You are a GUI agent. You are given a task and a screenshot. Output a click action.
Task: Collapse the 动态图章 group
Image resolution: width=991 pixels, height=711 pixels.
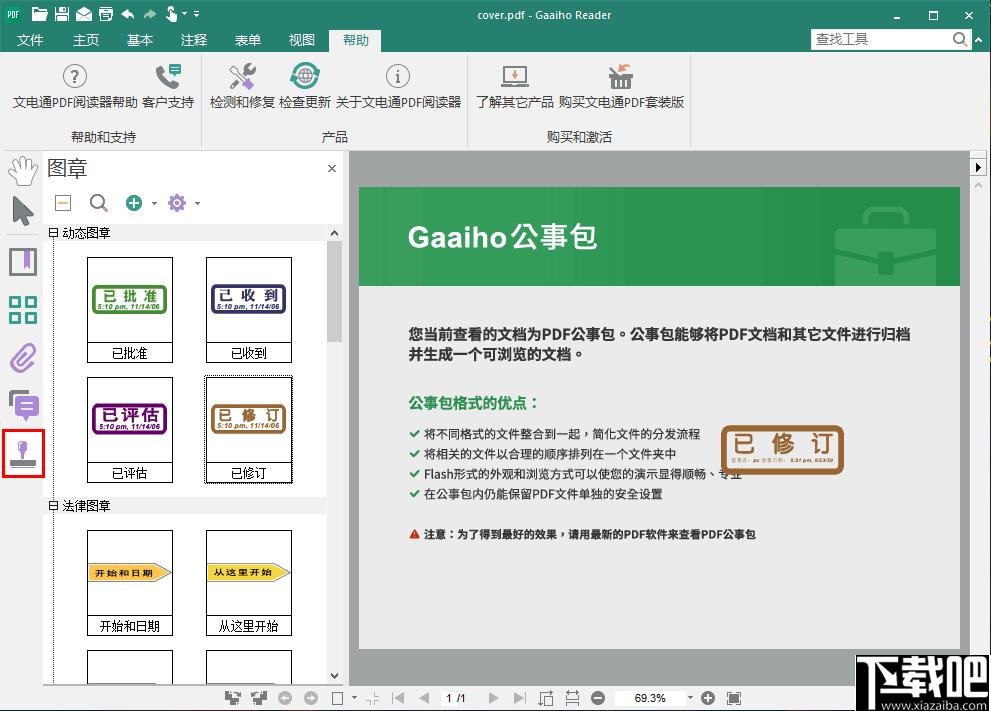[54, 233]
